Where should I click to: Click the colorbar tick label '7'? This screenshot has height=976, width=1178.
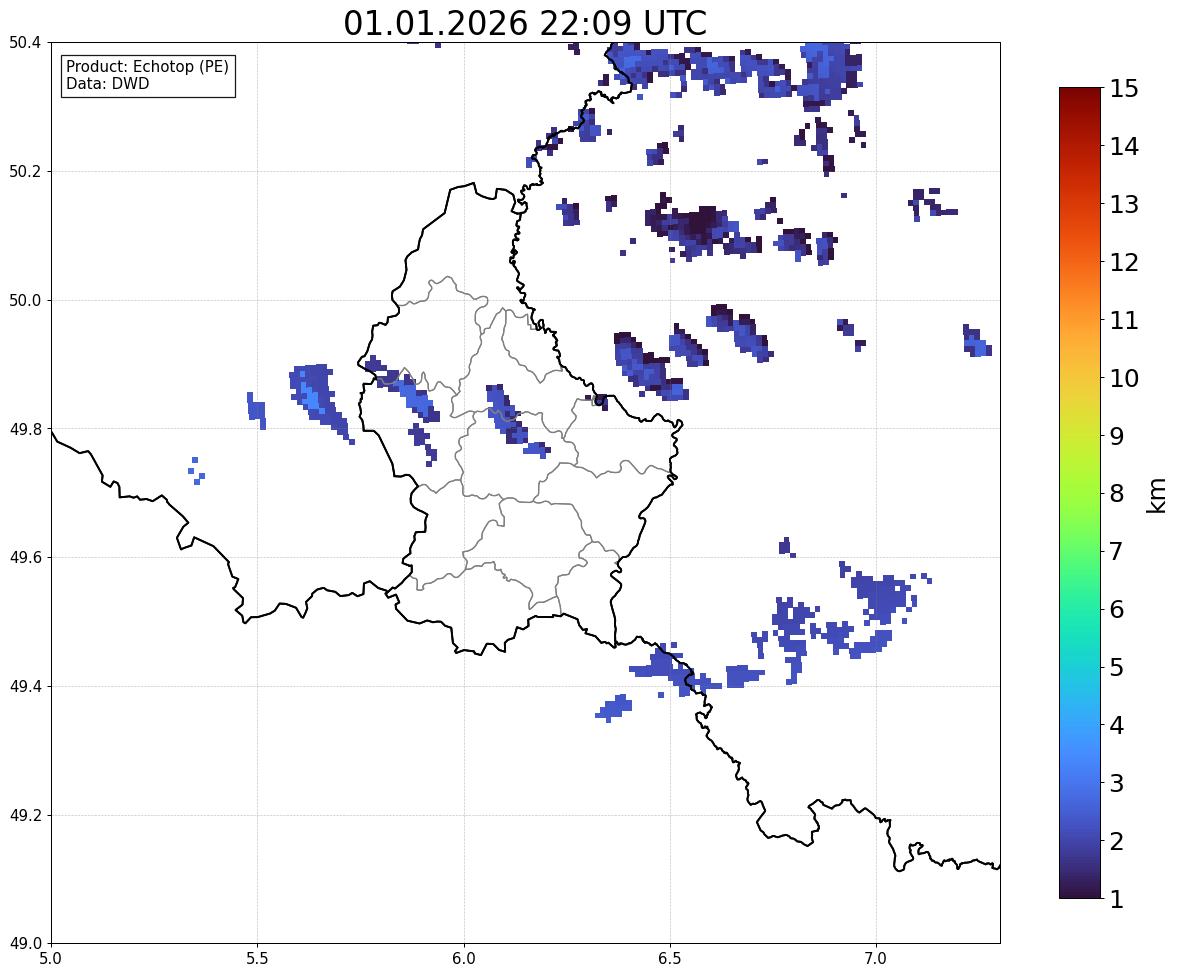[x=1117, y=551]
